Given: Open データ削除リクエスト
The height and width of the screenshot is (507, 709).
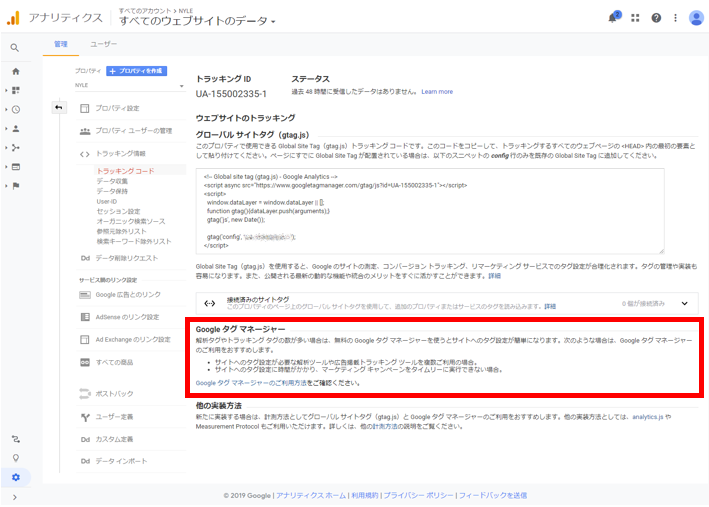Looking at the screenshot, I should (x=127, y=258).
